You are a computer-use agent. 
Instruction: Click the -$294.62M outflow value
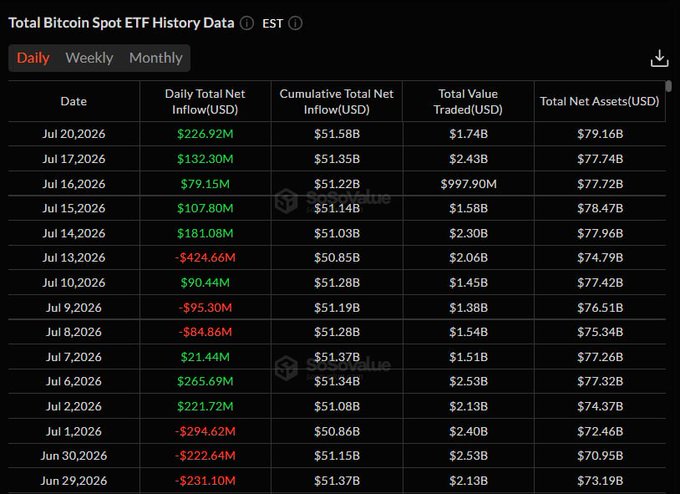click(x=205, y=432)
